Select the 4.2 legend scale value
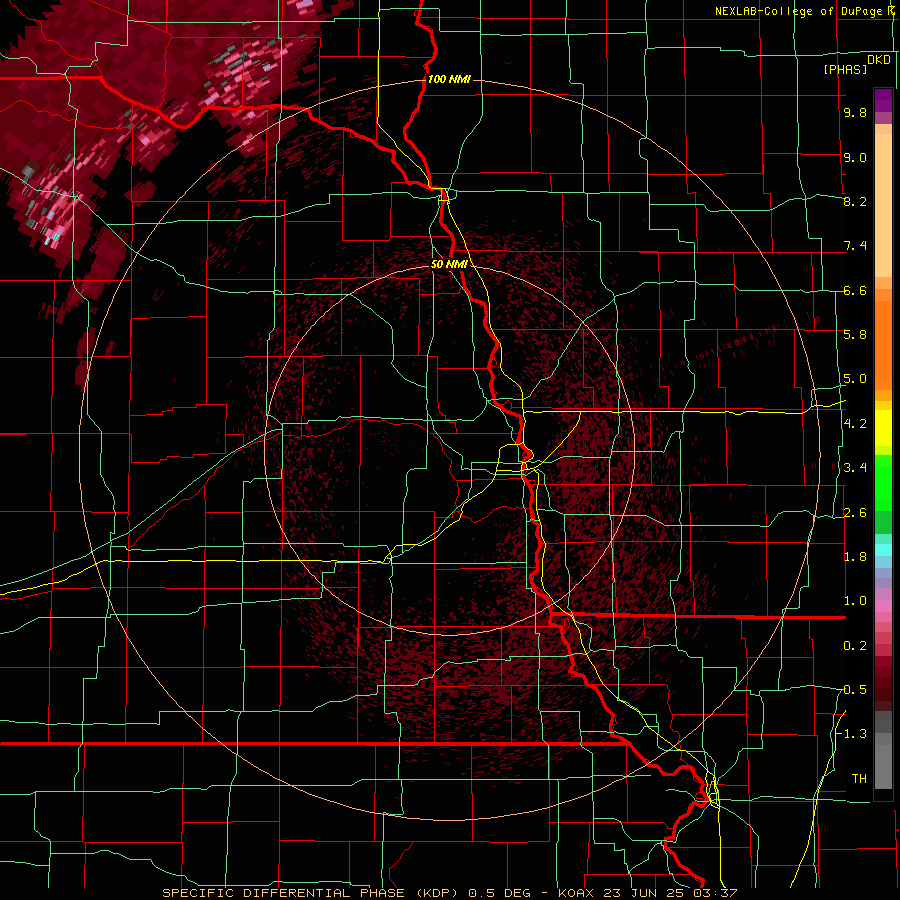900x900 pixels. (x=855, y=423)
